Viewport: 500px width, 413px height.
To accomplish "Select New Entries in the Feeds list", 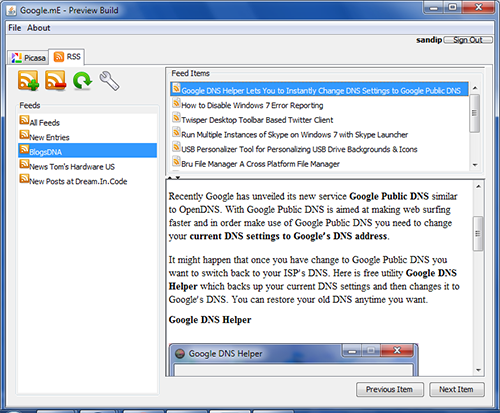I will [x=87, y=136].
